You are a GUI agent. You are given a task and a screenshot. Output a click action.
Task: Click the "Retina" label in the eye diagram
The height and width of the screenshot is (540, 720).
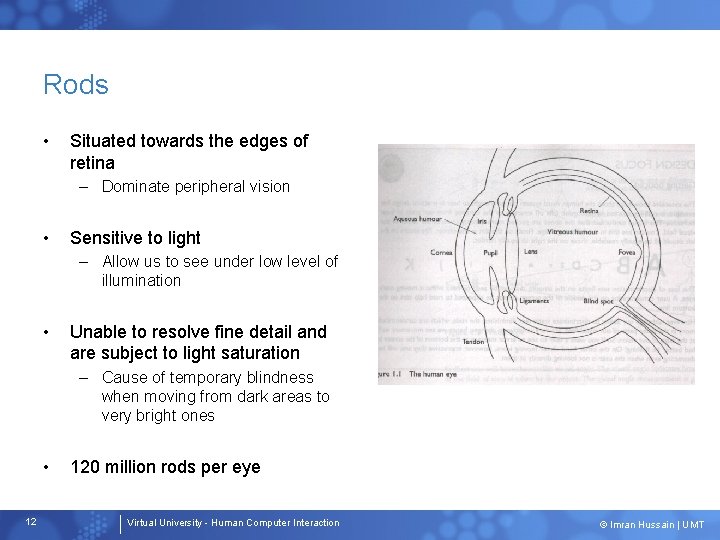(589, 211)
